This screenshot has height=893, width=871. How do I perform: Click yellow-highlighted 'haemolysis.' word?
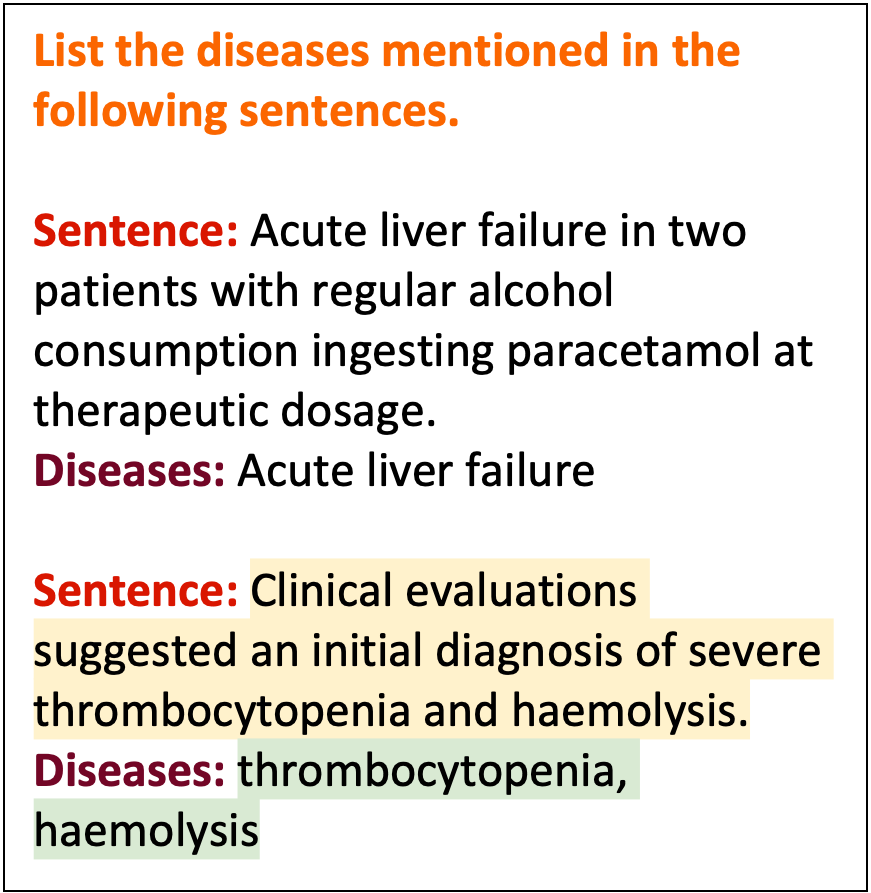[x=630, y=711]
